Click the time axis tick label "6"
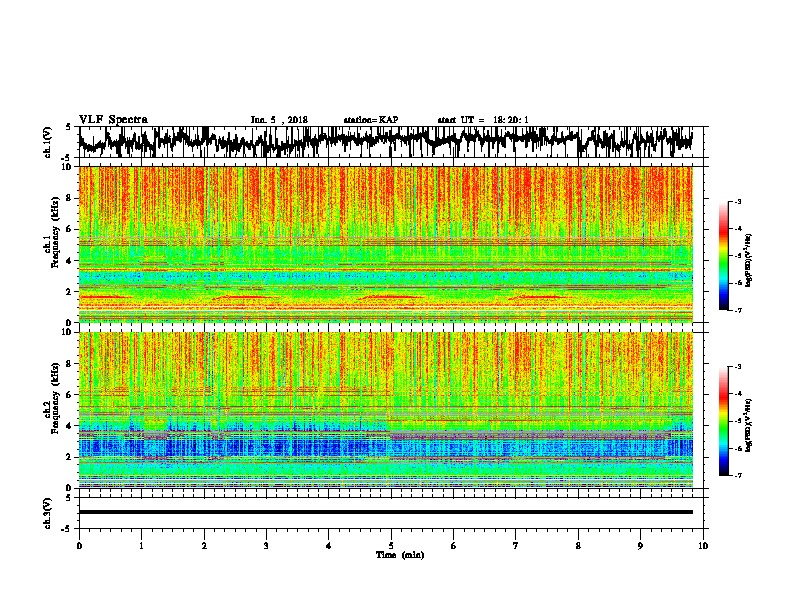This screenshot has height=612, width=792. (453, 546)
